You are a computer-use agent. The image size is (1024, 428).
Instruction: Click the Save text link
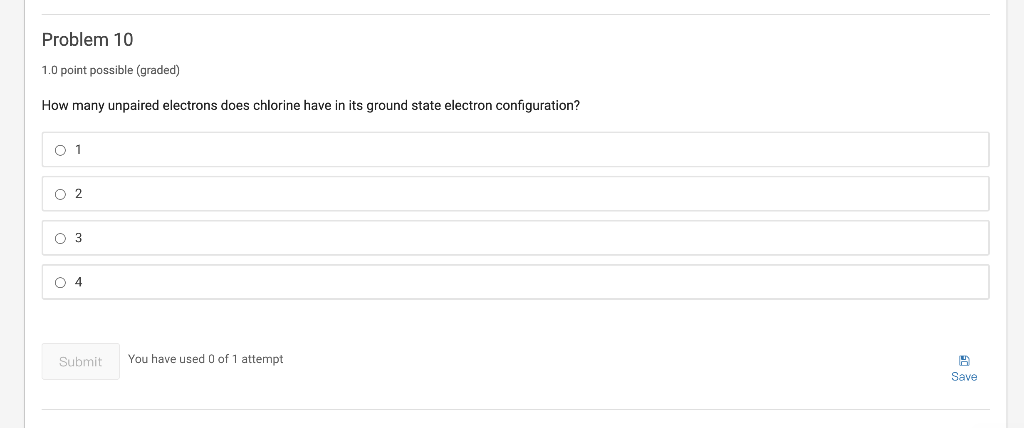coord(964,377)
